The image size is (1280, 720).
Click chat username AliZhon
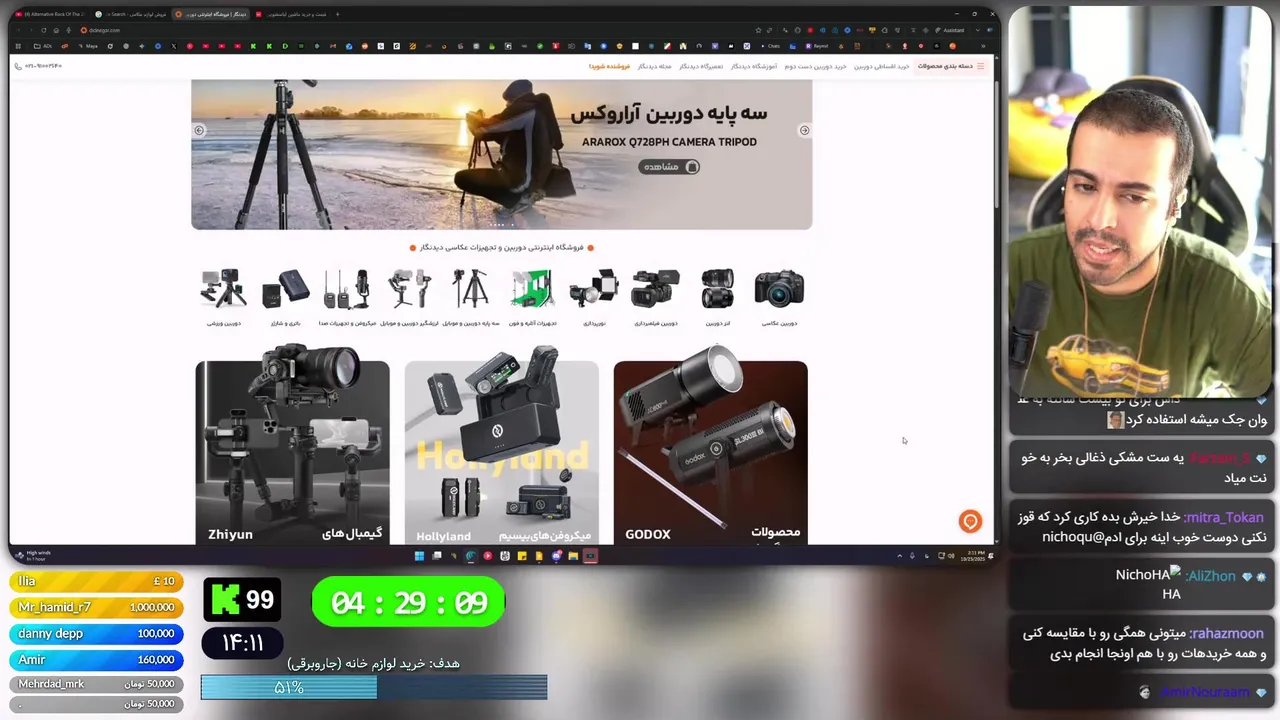tap(1211, 575)
